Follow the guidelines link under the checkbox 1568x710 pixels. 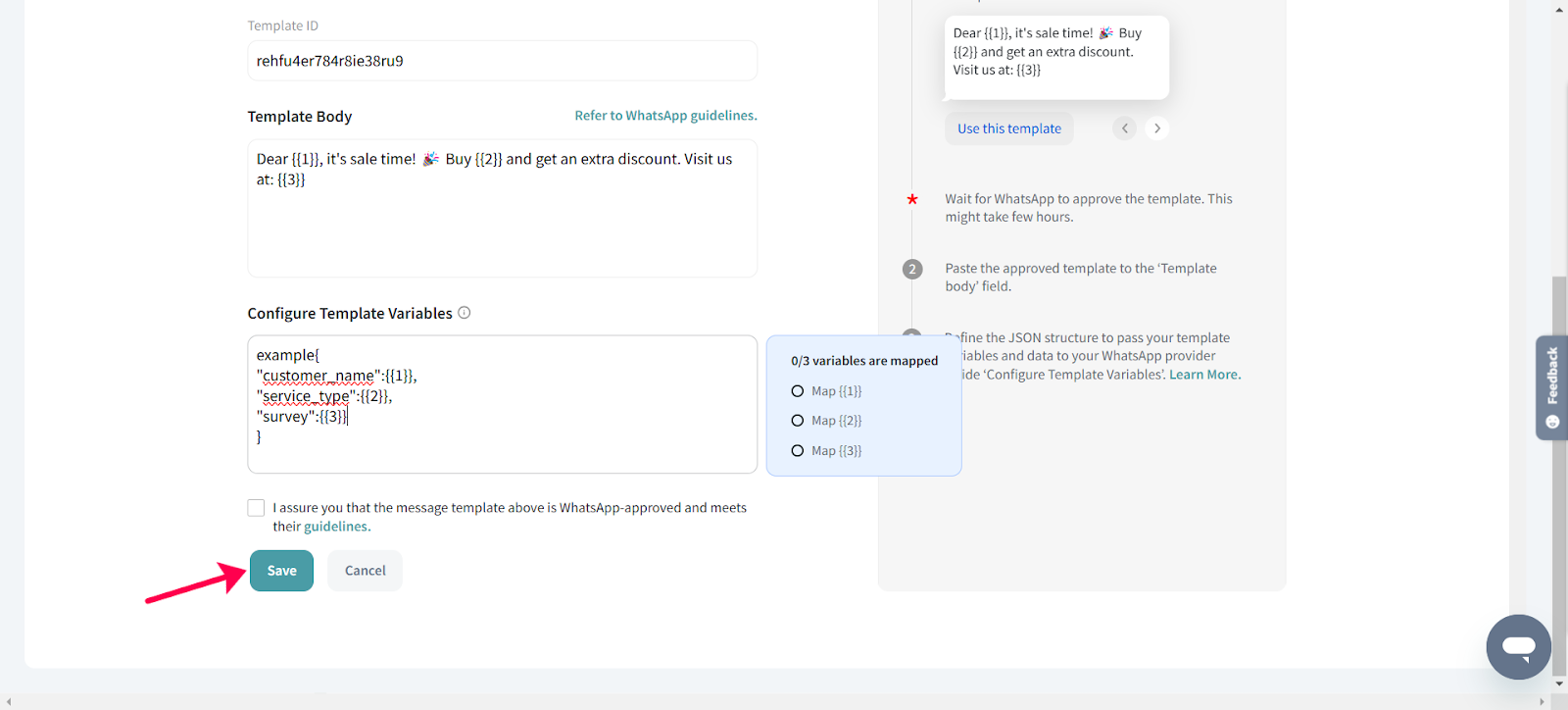[336, 527]
